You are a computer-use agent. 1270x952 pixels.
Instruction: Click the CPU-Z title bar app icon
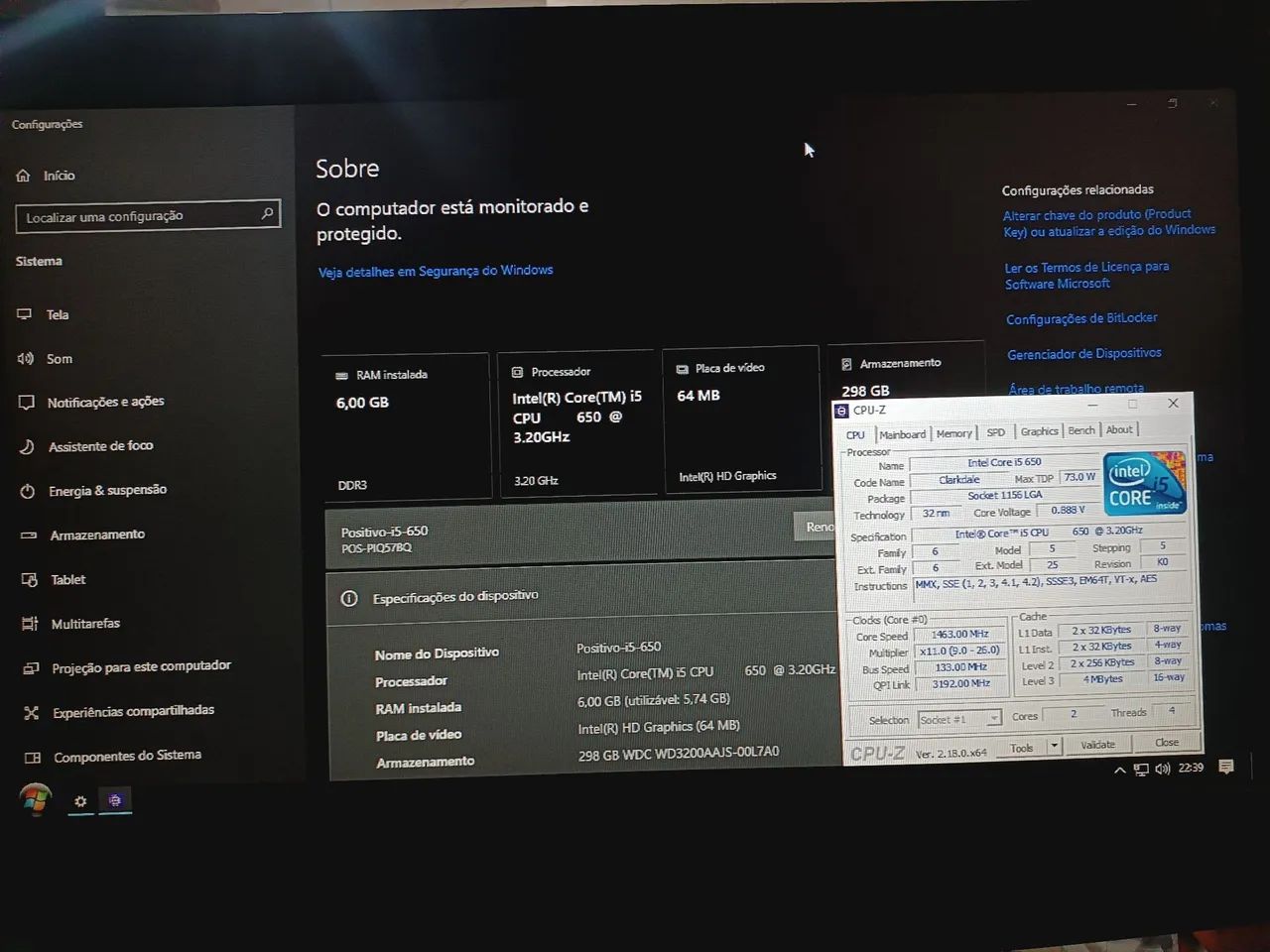(841, 411)
